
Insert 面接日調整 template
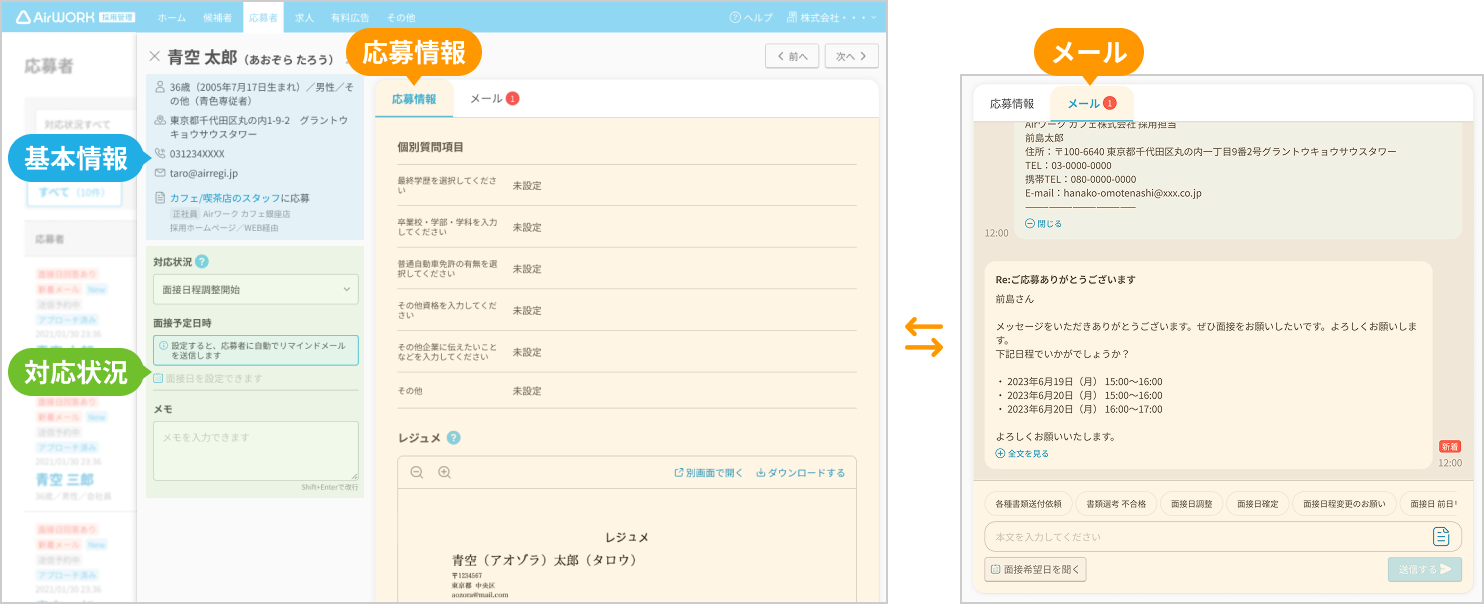tap(1191, 503)
